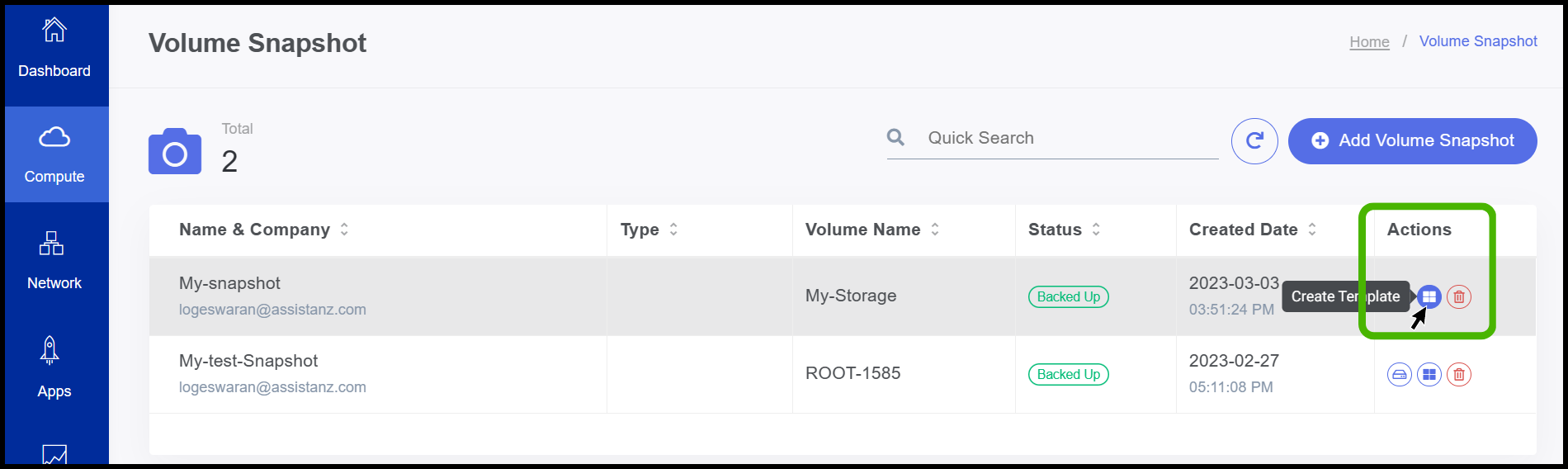The image size is (1568, 469).
Task: Click the Add Volume Snapshot button
Action: tap(1412, 141)
